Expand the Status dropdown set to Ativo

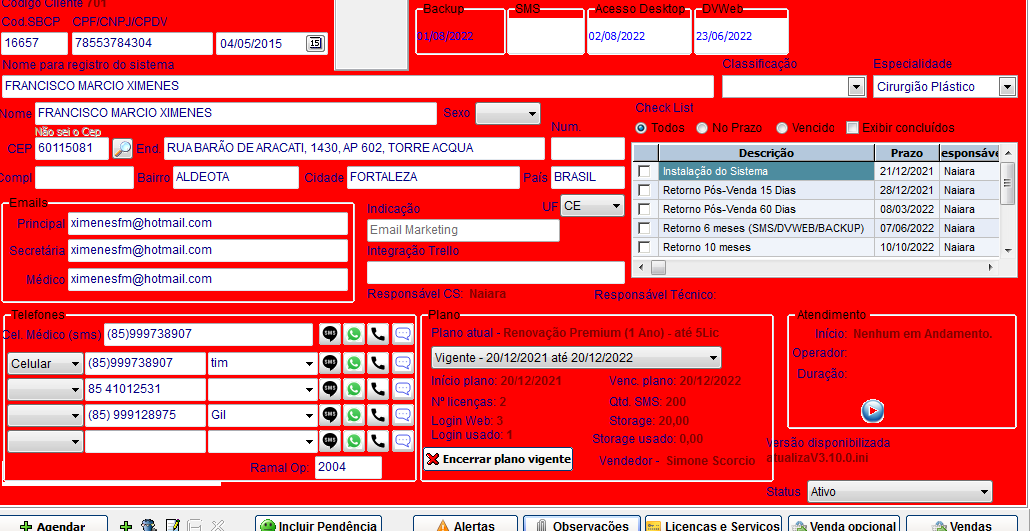tap(984, 492)
